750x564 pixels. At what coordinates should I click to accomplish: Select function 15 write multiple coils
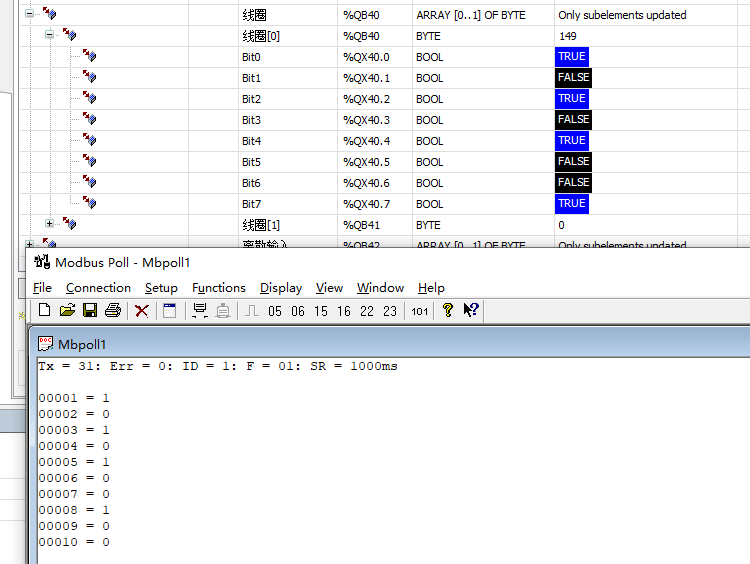pyautogui.click(x=320, y=311)
